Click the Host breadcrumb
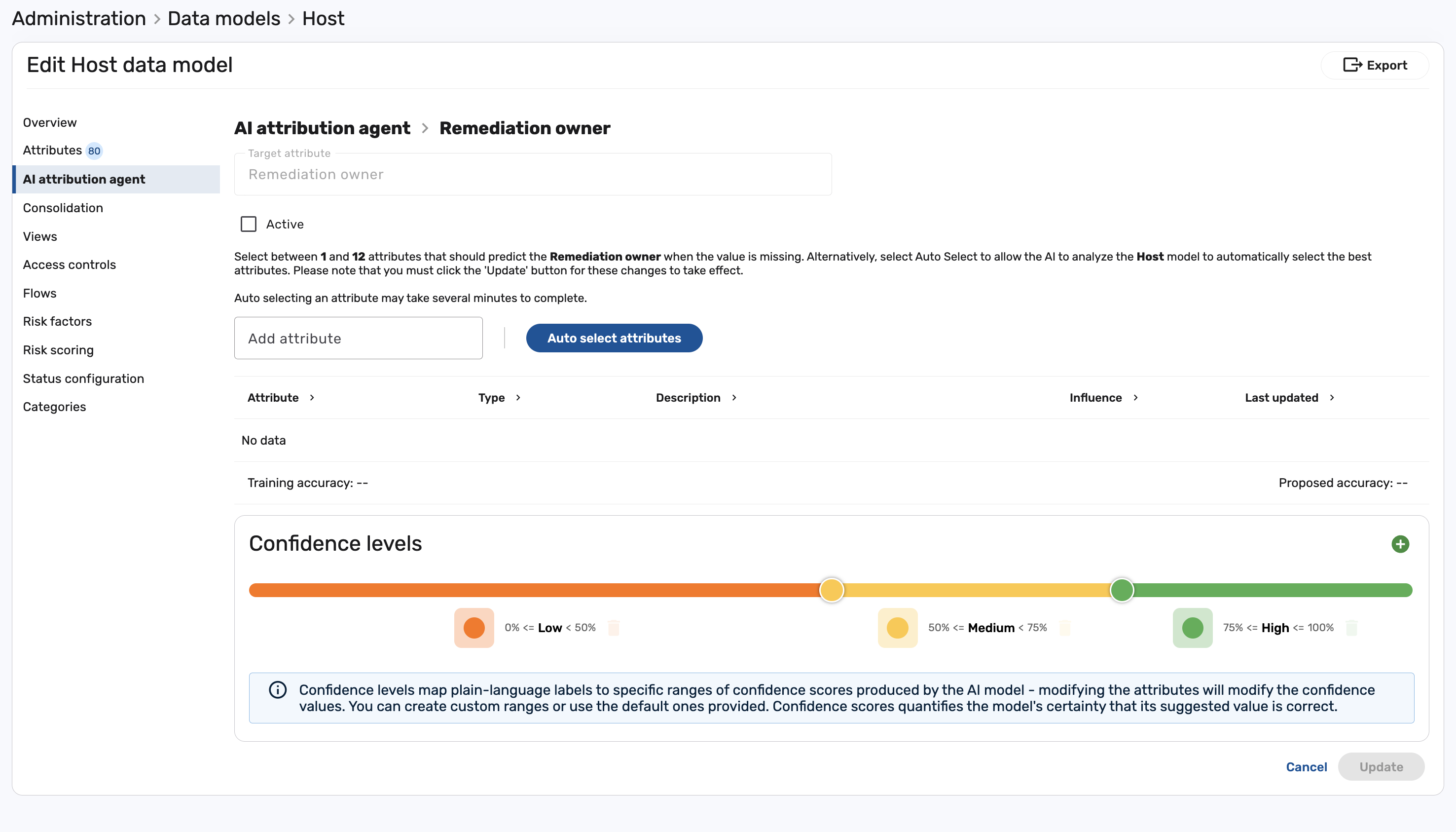The width and height of the screenshot is (1456, 832). [323, 18]
